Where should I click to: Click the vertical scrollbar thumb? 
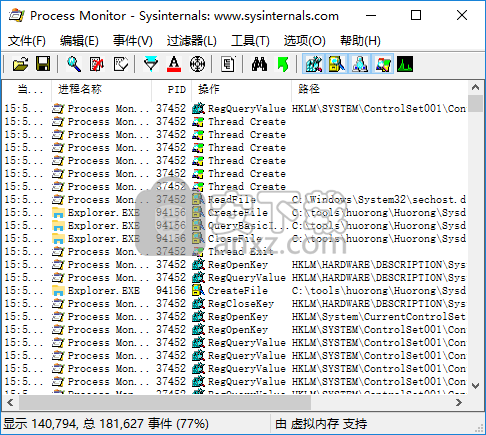[x=475, y=104]
